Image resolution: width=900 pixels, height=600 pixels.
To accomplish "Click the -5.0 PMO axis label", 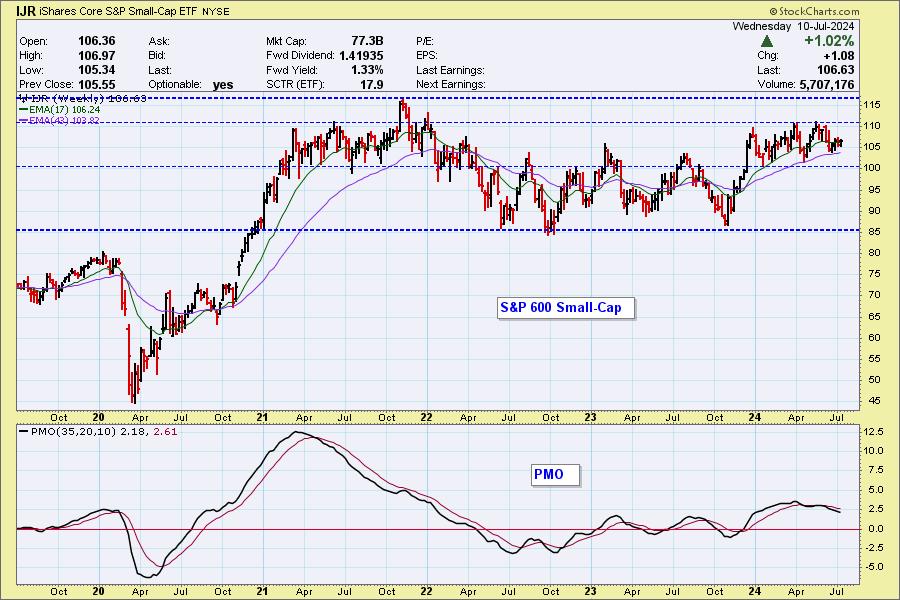I will coord(873,567).
